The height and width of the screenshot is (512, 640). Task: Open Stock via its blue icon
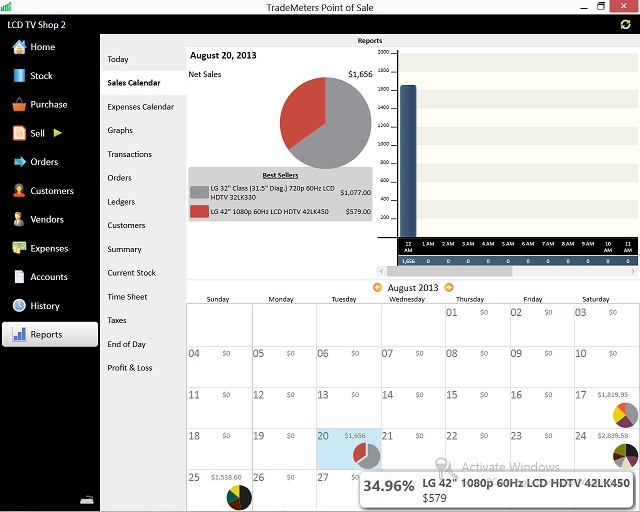coord(19,76)
